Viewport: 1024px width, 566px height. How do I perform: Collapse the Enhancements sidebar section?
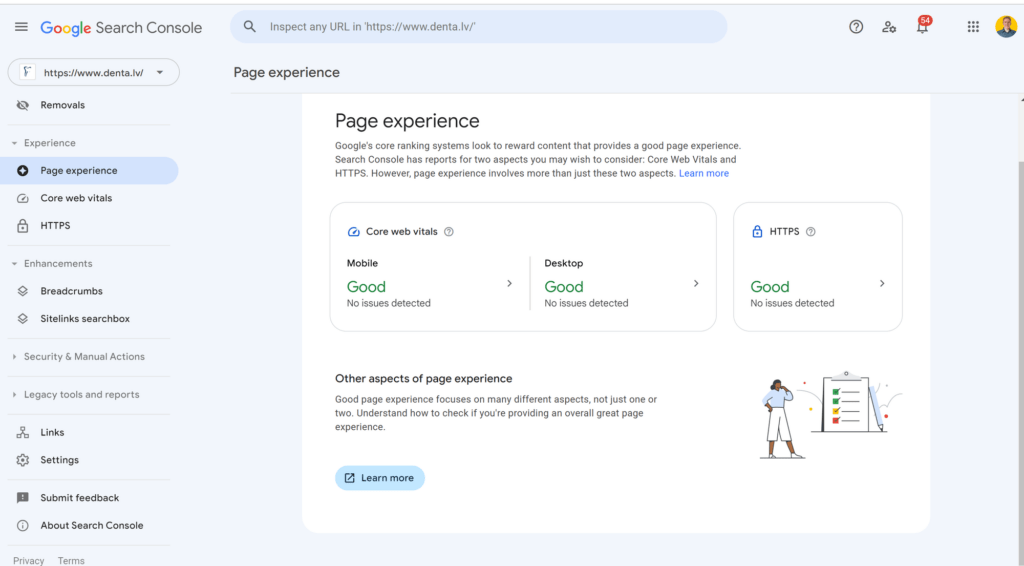coord(52,264)
